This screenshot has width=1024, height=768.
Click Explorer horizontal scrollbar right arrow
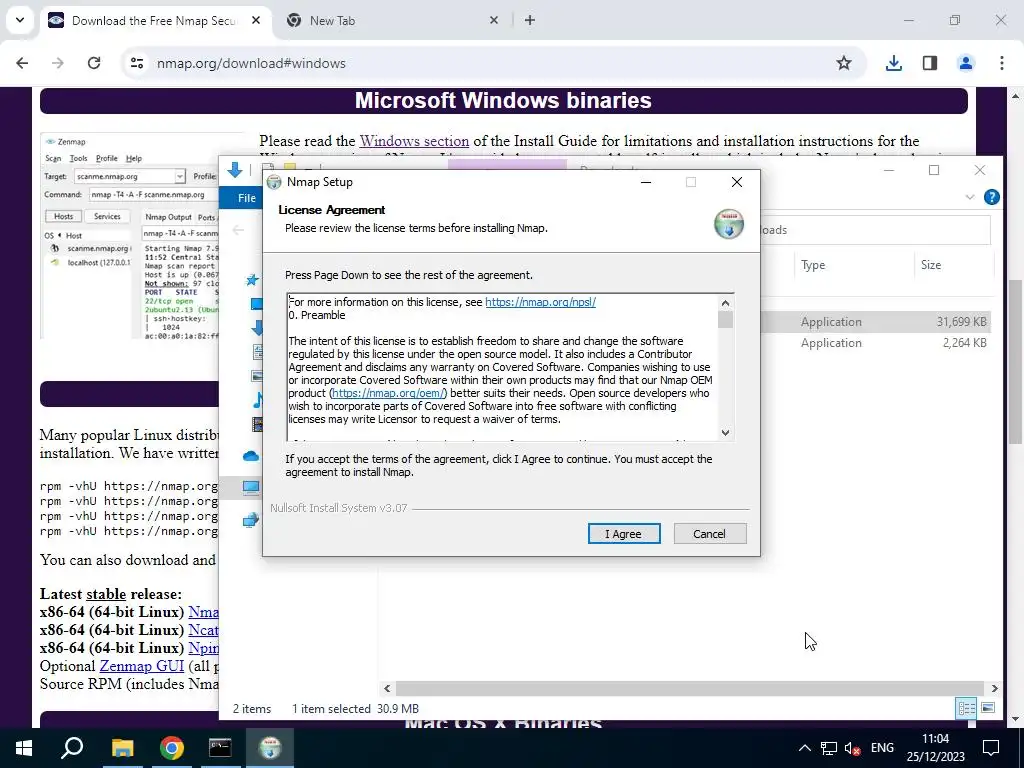pos(994,688)
